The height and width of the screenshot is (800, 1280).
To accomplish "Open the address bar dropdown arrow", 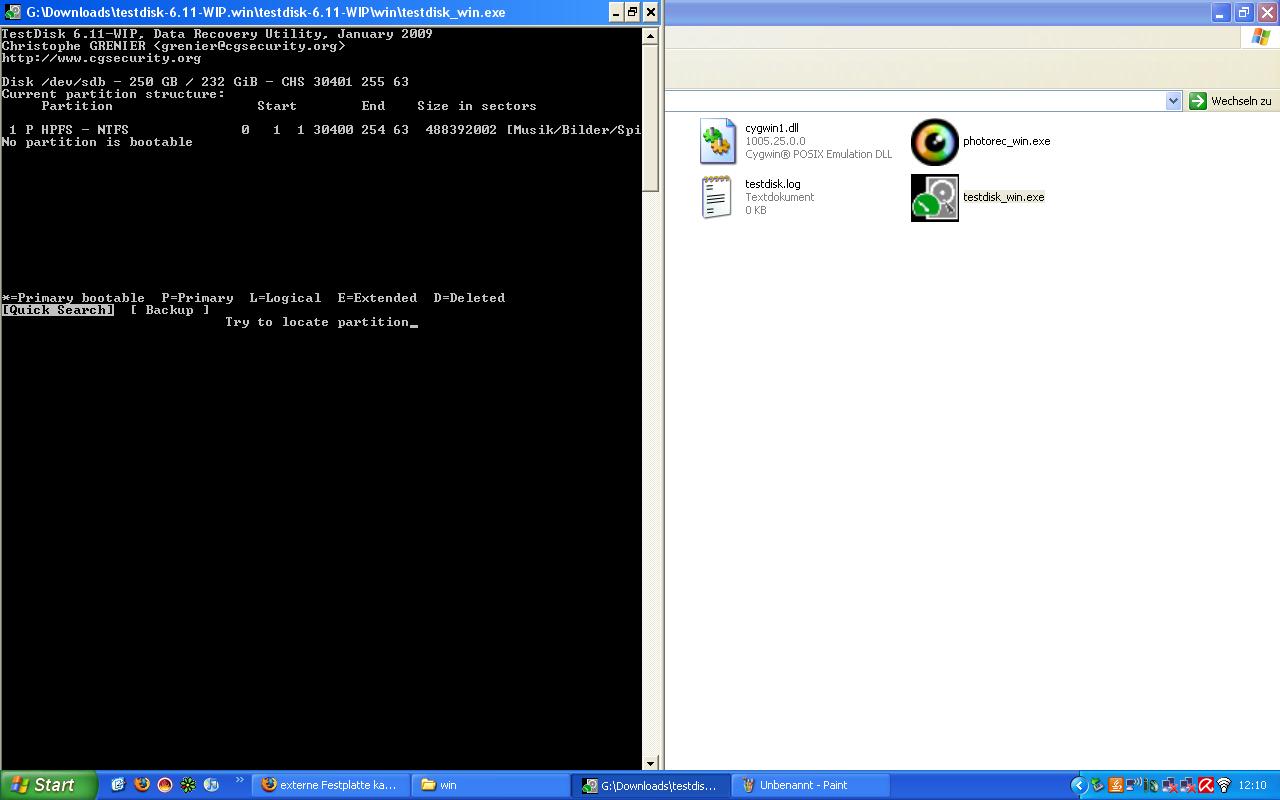I will tap(1174, 101).
